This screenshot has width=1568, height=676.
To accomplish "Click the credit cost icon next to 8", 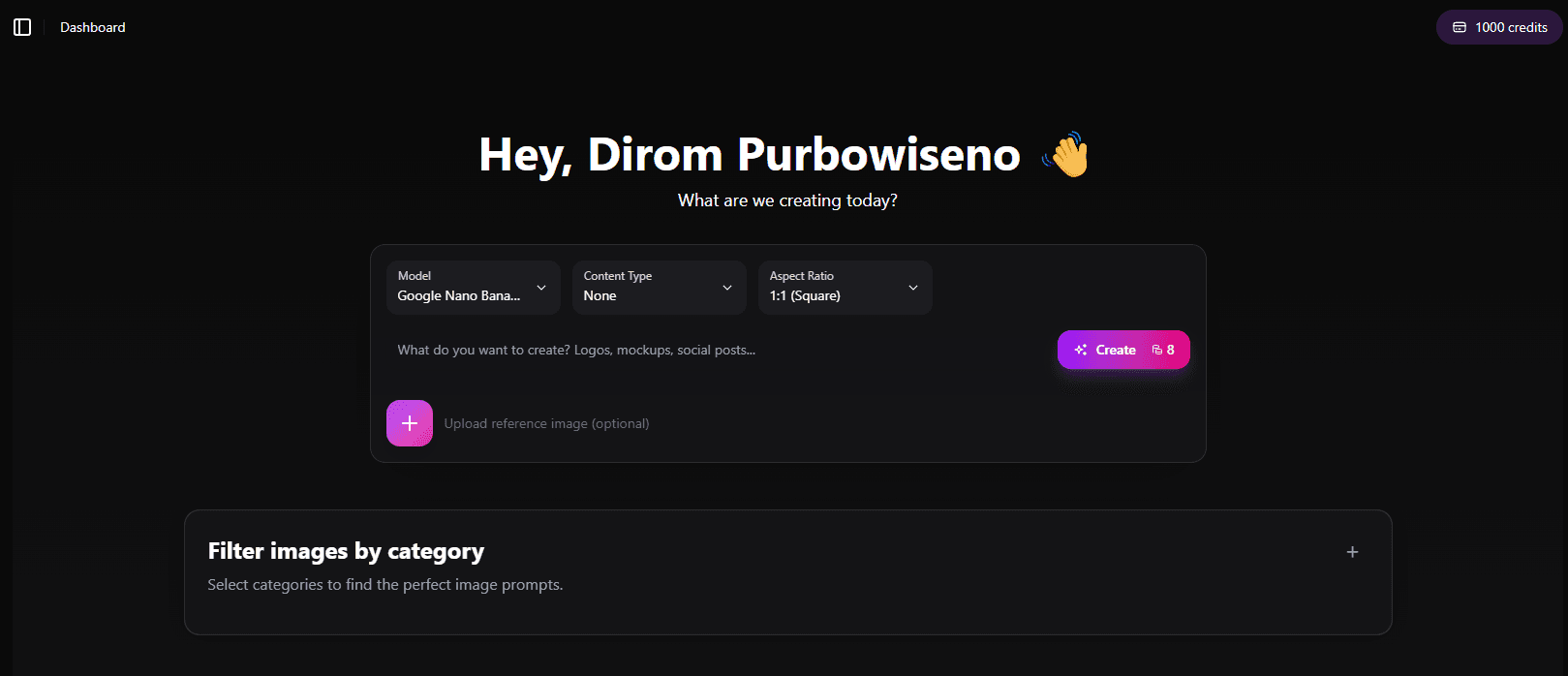I will point(1156,350).
